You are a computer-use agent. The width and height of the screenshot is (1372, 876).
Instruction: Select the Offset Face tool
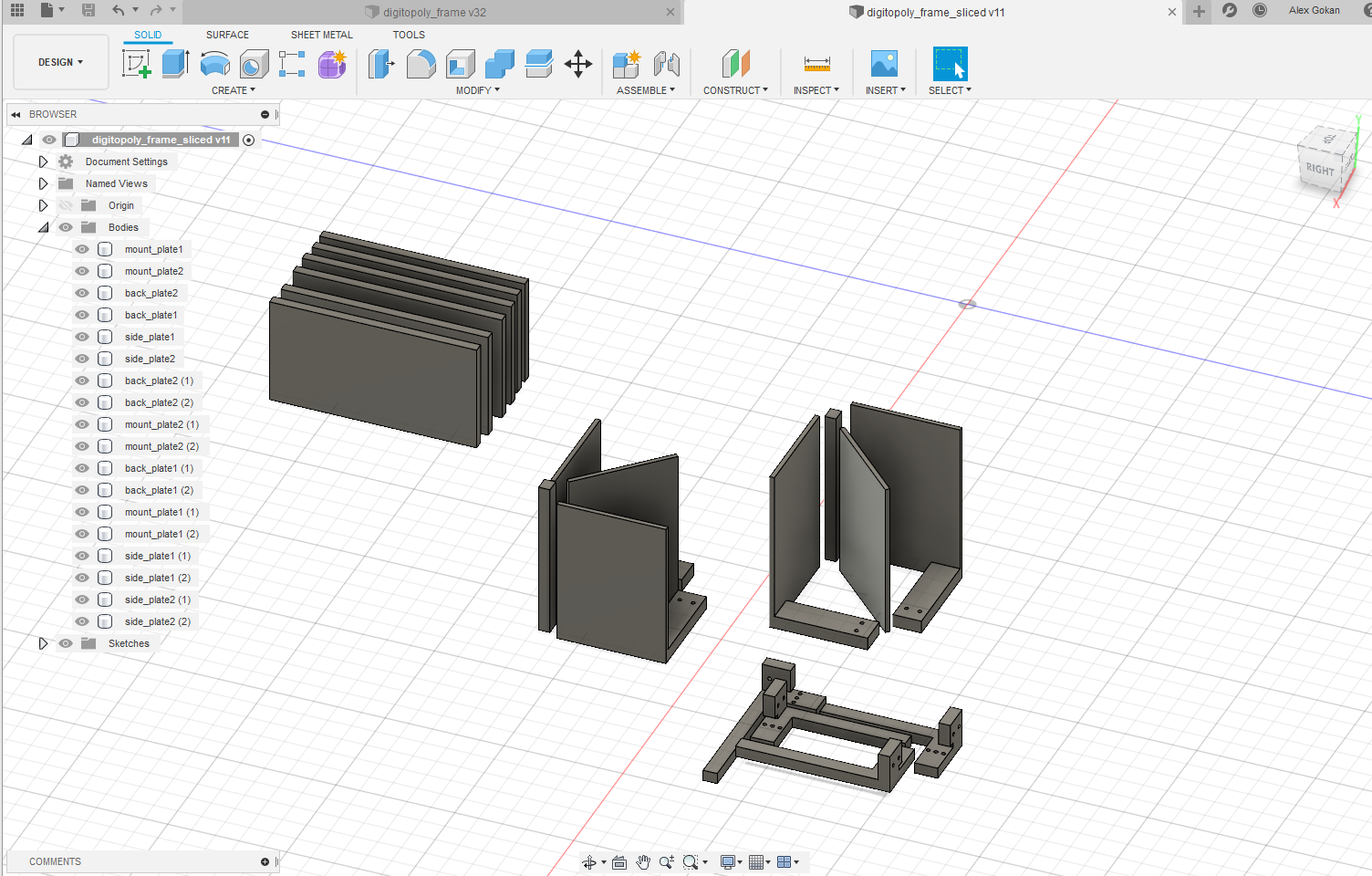(x=539, y=64)
